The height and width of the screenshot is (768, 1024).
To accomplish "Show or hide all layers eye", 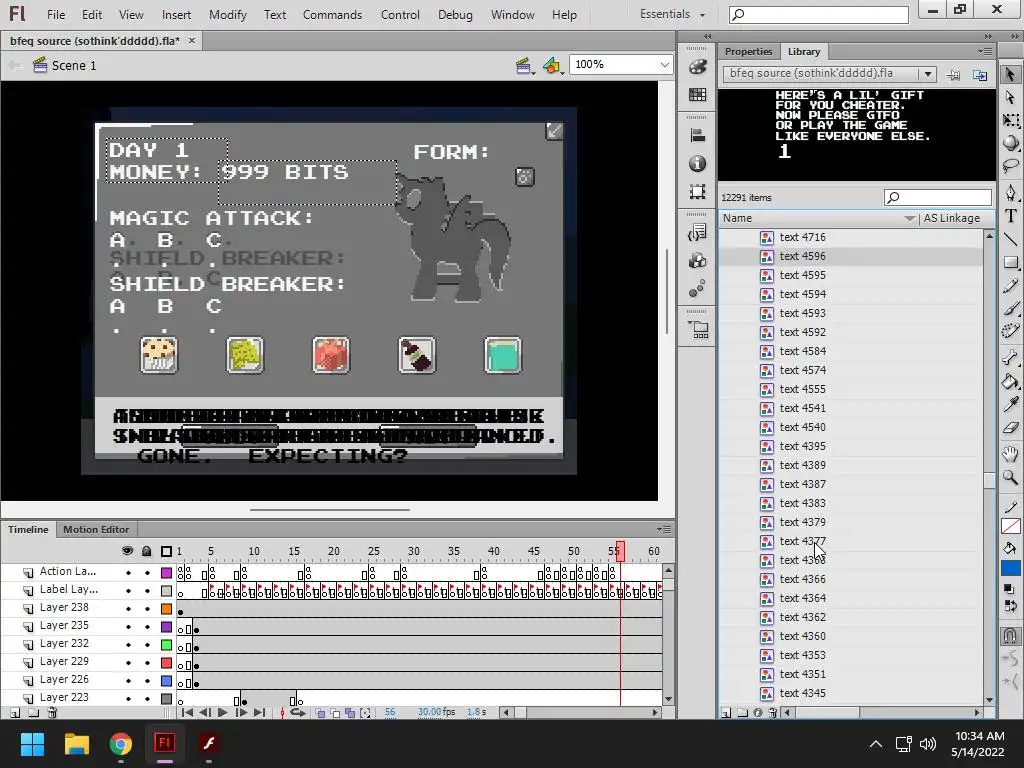I will tap(127, 551).
